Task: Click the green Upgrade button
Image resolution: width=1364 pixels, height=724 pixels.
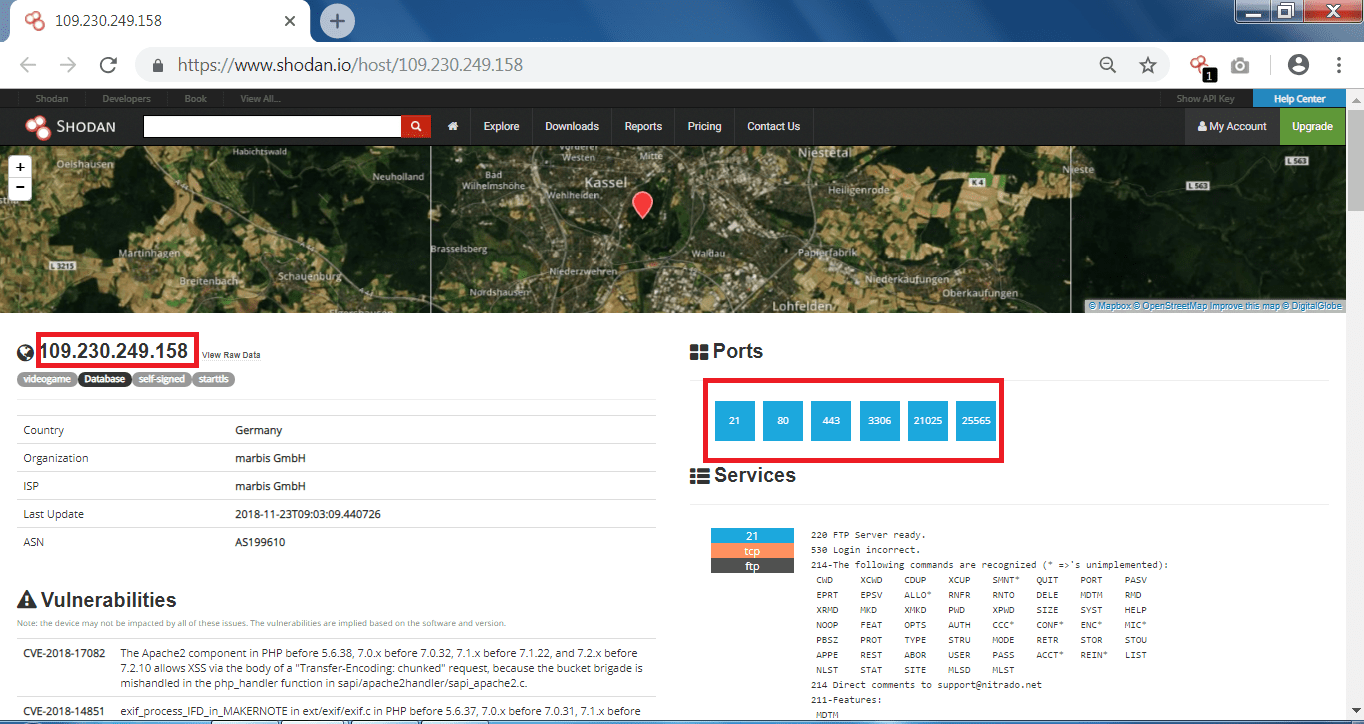Action: [x=1312, y=126]
